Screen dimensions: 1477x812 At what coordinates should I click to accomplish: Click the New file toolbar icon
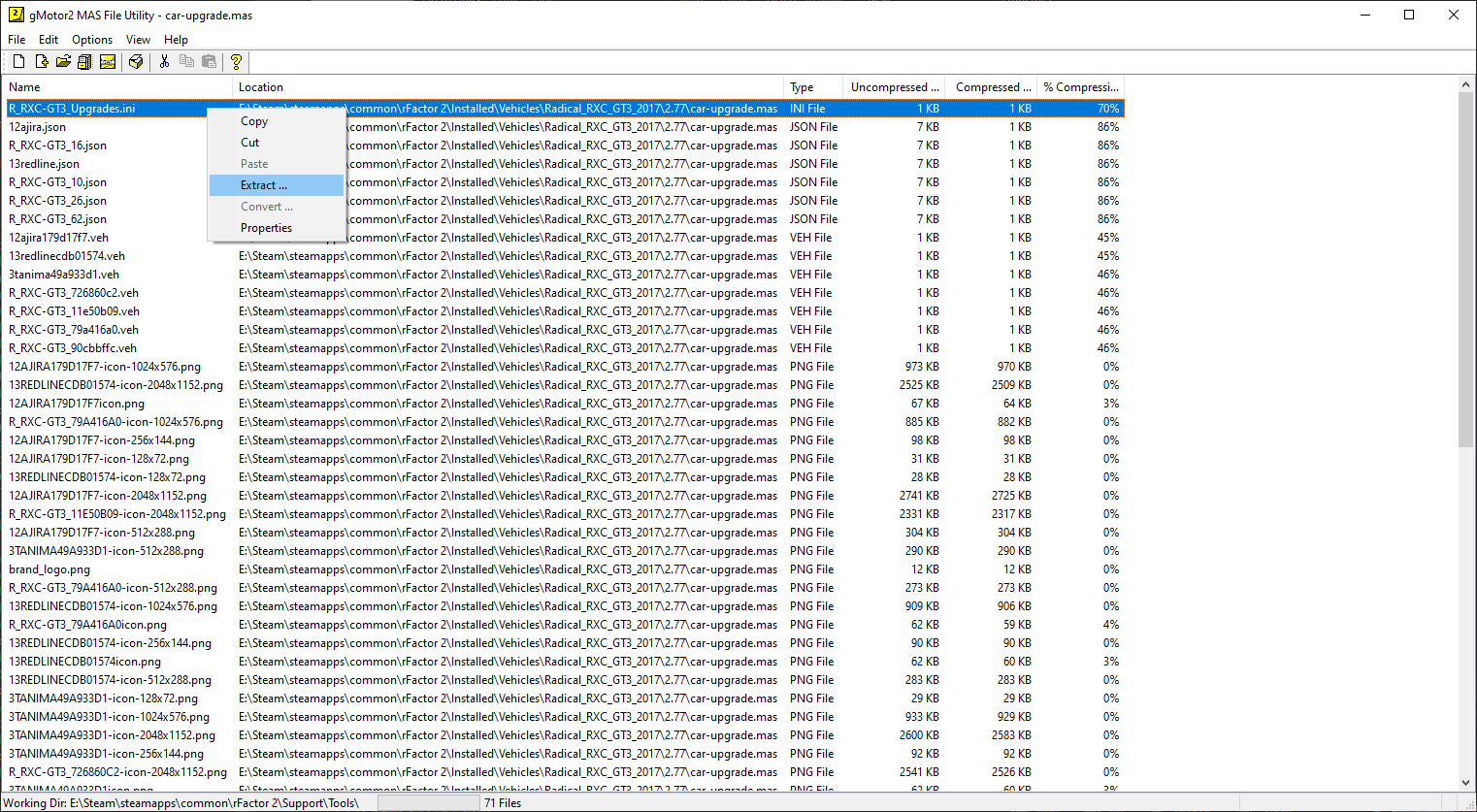(x=18, y=62)
